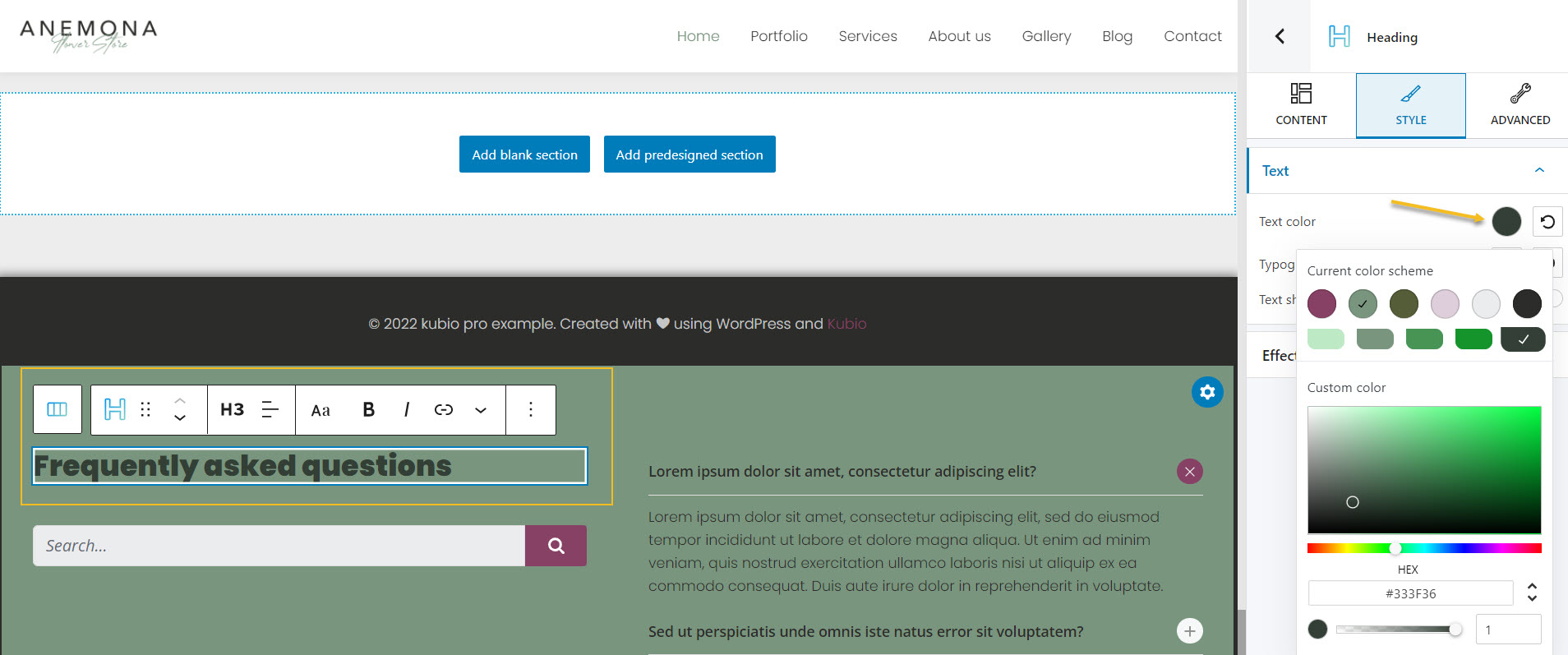1568x655 pixels.
Task: Collapse the first Lorem ipsum accordion item
Action: click(1189, 471)
